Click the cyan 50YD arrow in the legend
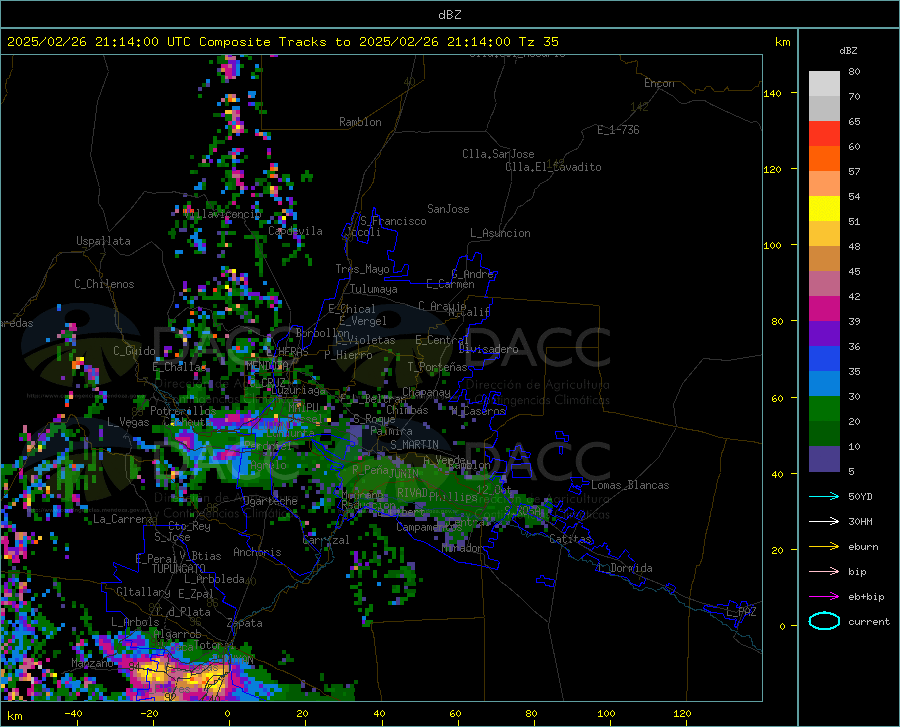 [824, 496]
